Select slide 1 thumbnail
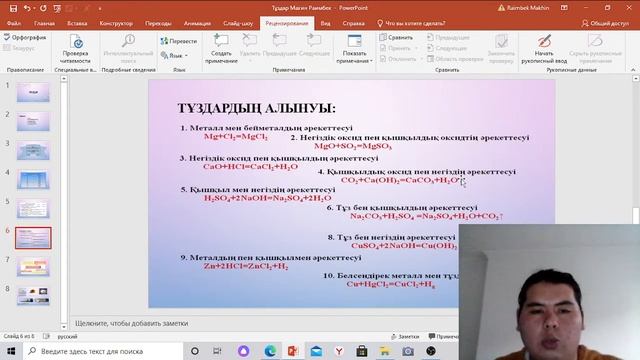 tap(33, 92)
